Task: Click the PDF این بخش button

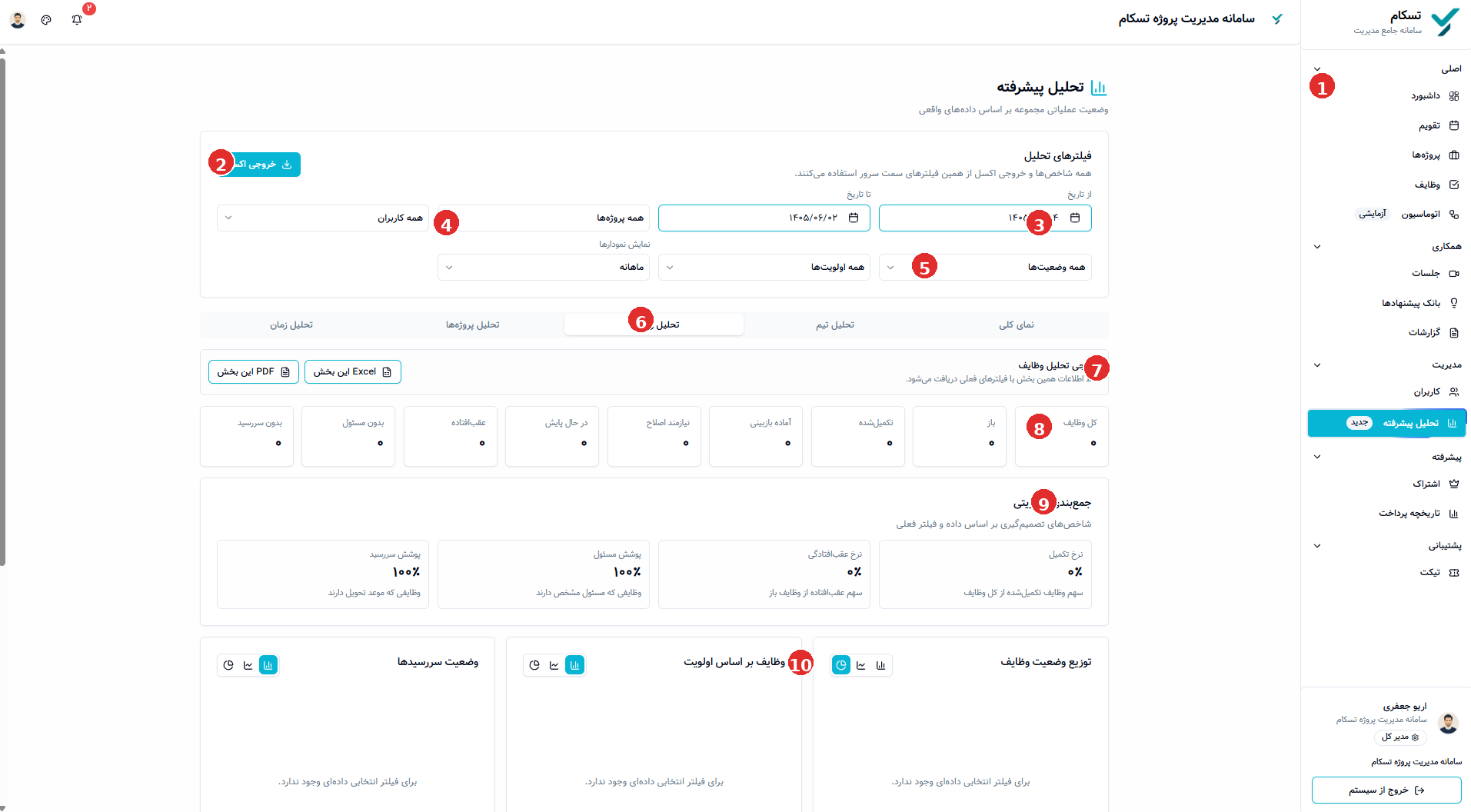Action: point(254,372)
